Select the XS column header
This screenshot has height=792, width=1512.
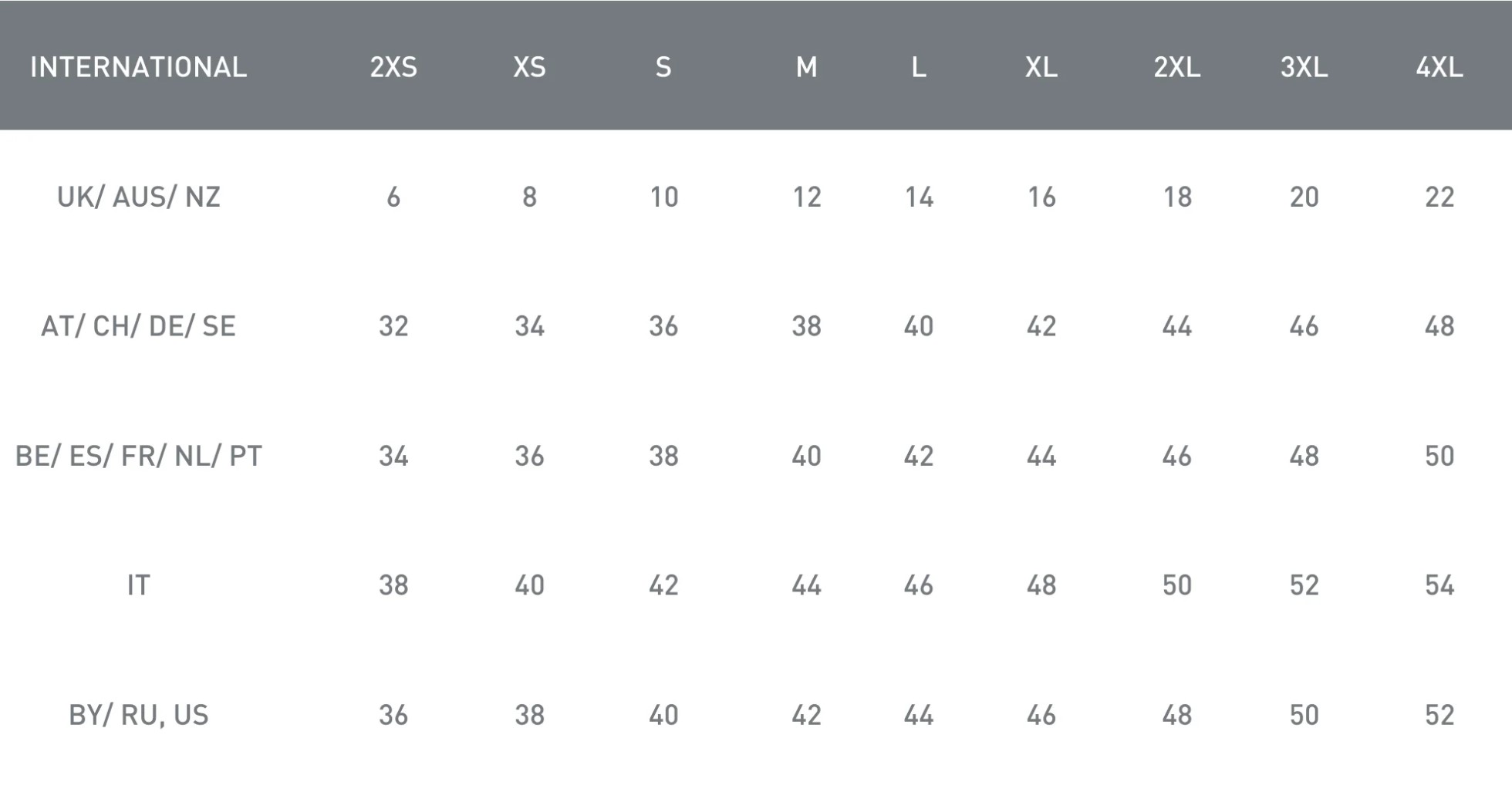pyautogui.click(x=529, y=67)
